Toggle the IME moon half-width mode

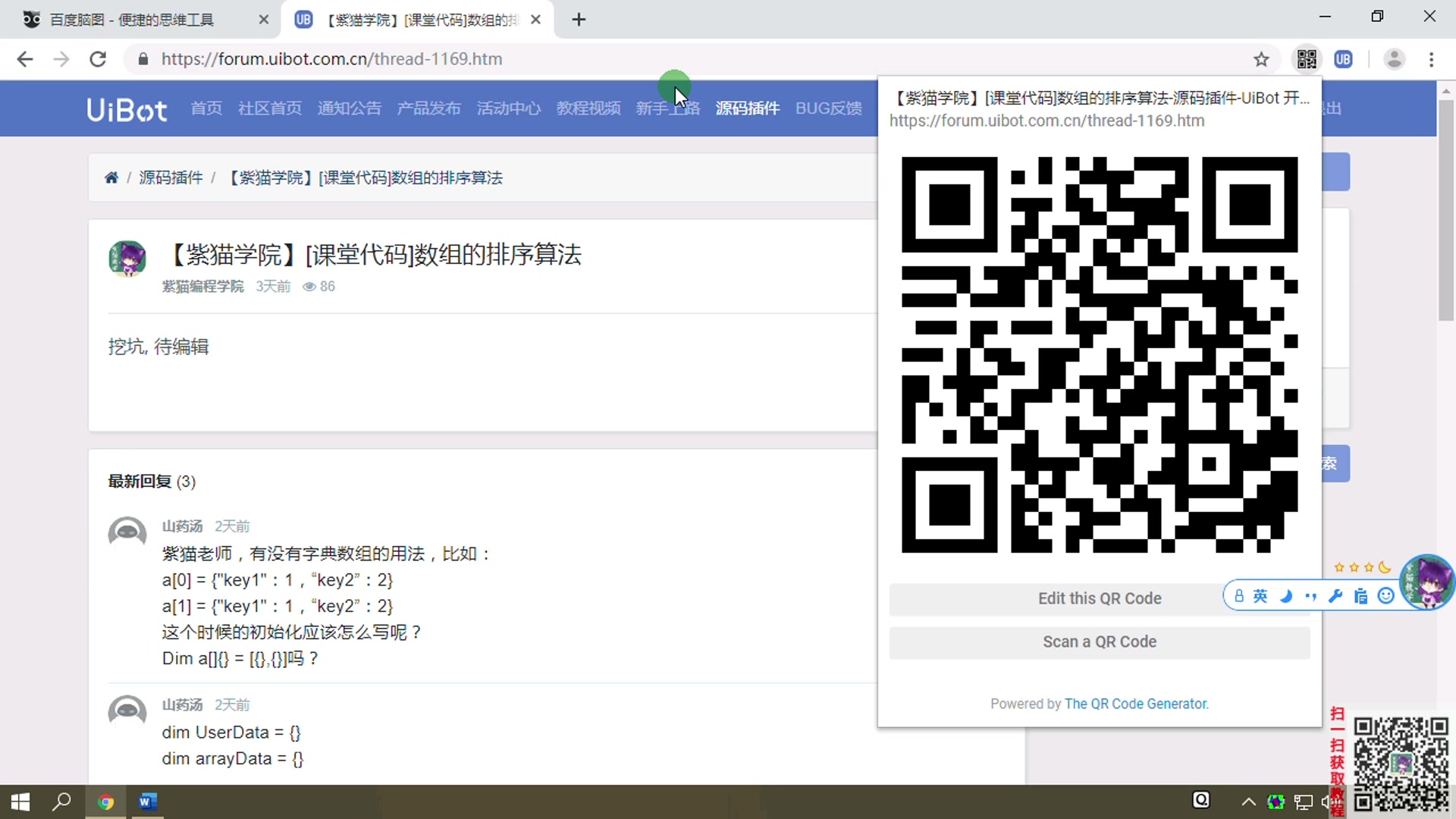pos(1285,596)
